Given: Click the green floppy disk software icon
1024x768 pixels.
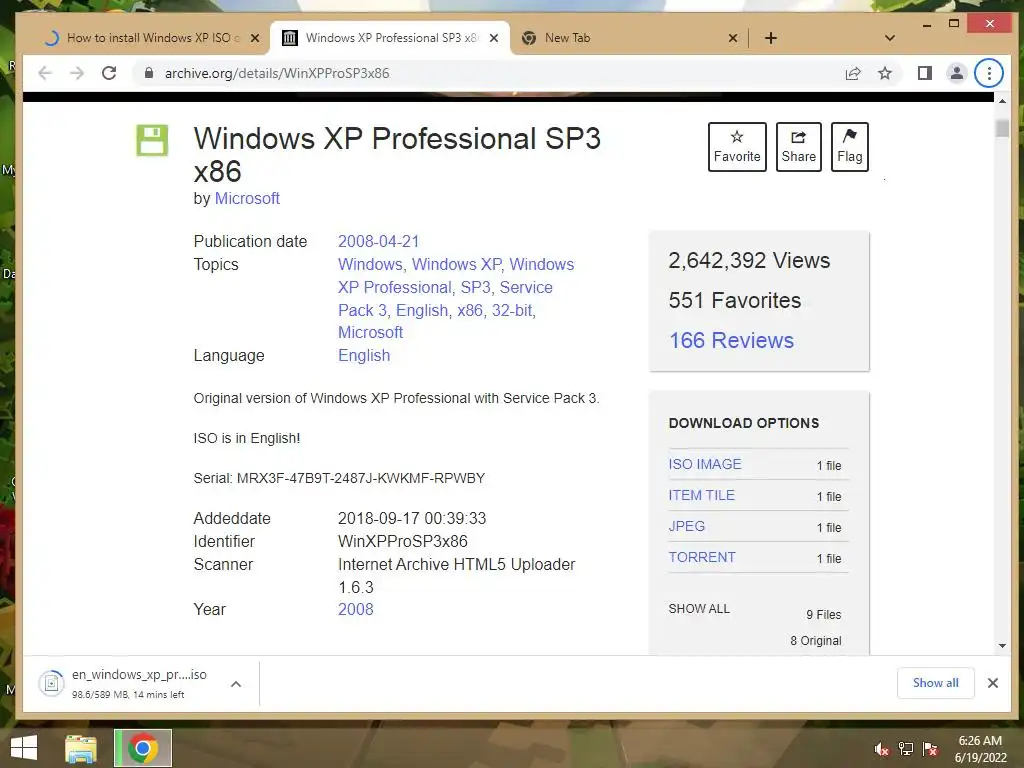Looking at the screenshot, I should [152, 140].
